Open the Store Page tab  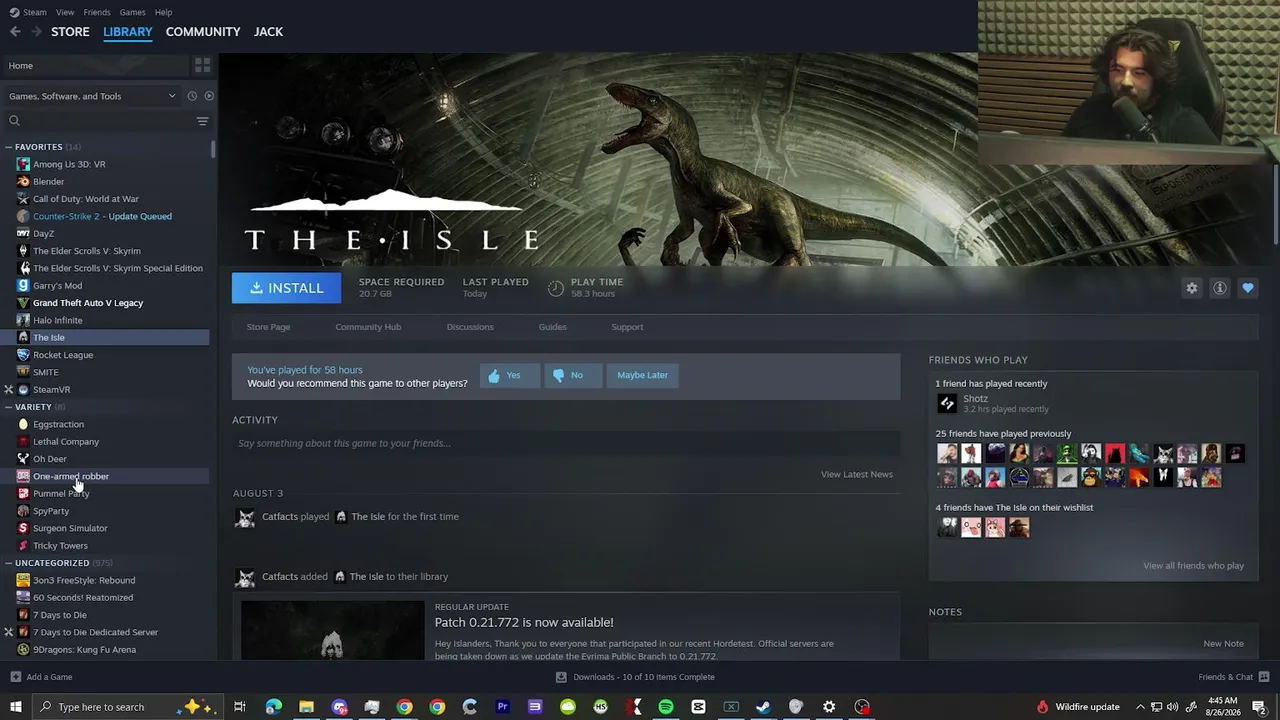(268, 327)
